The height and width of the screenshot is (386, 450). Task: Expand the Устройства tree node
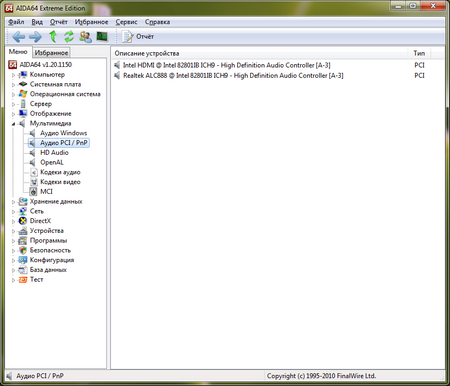click(13, 231)
